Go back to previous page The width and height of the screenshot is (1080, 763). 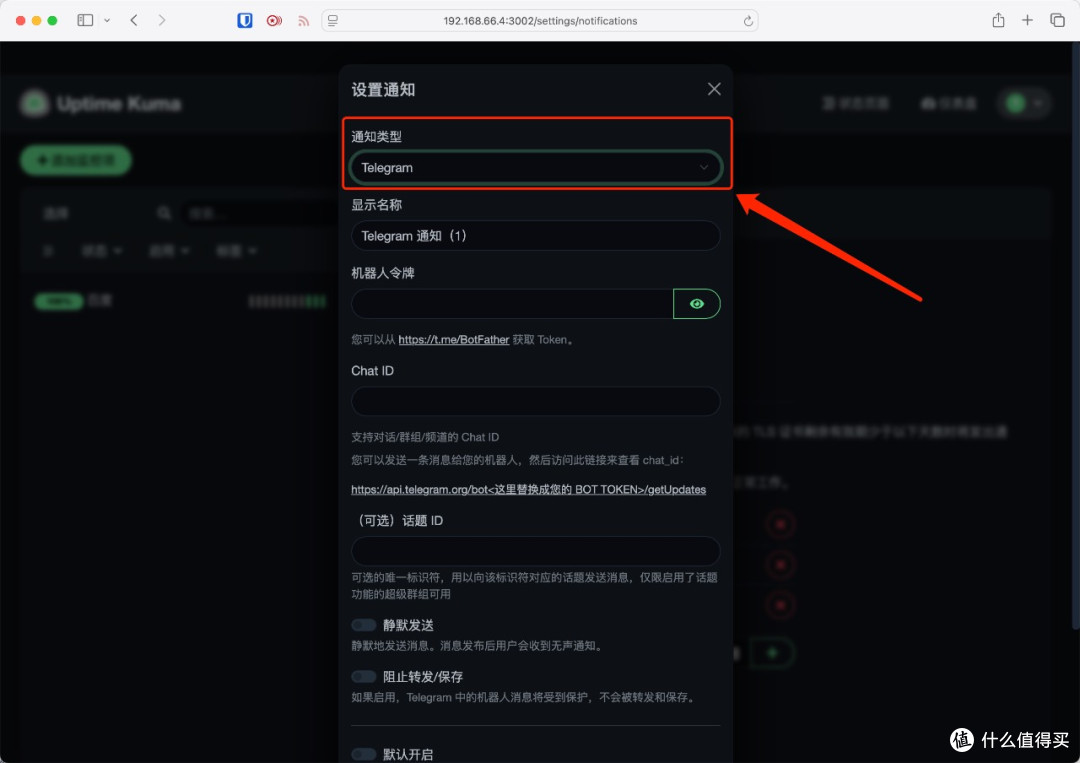(x=134, y=21)
